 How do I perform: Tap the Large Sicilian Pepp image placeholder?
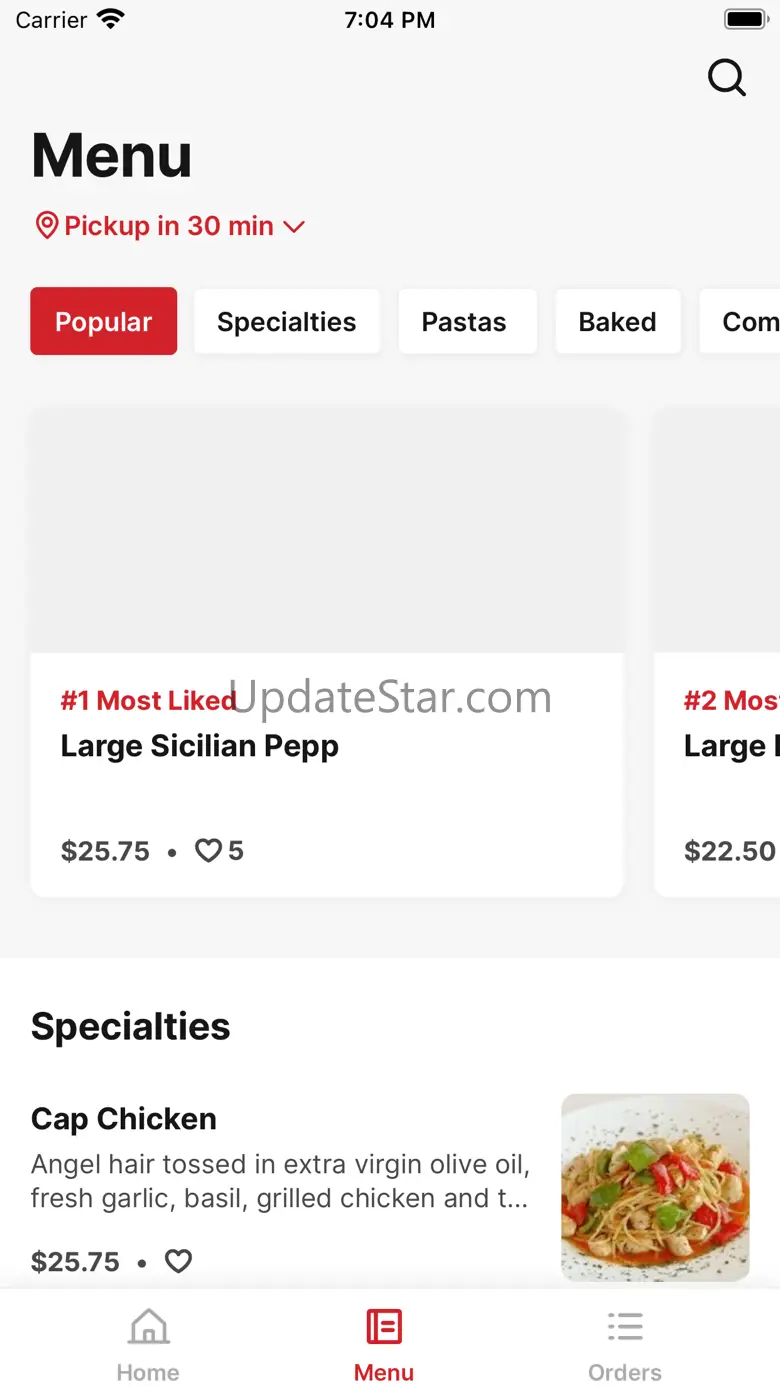pos(327,530)
